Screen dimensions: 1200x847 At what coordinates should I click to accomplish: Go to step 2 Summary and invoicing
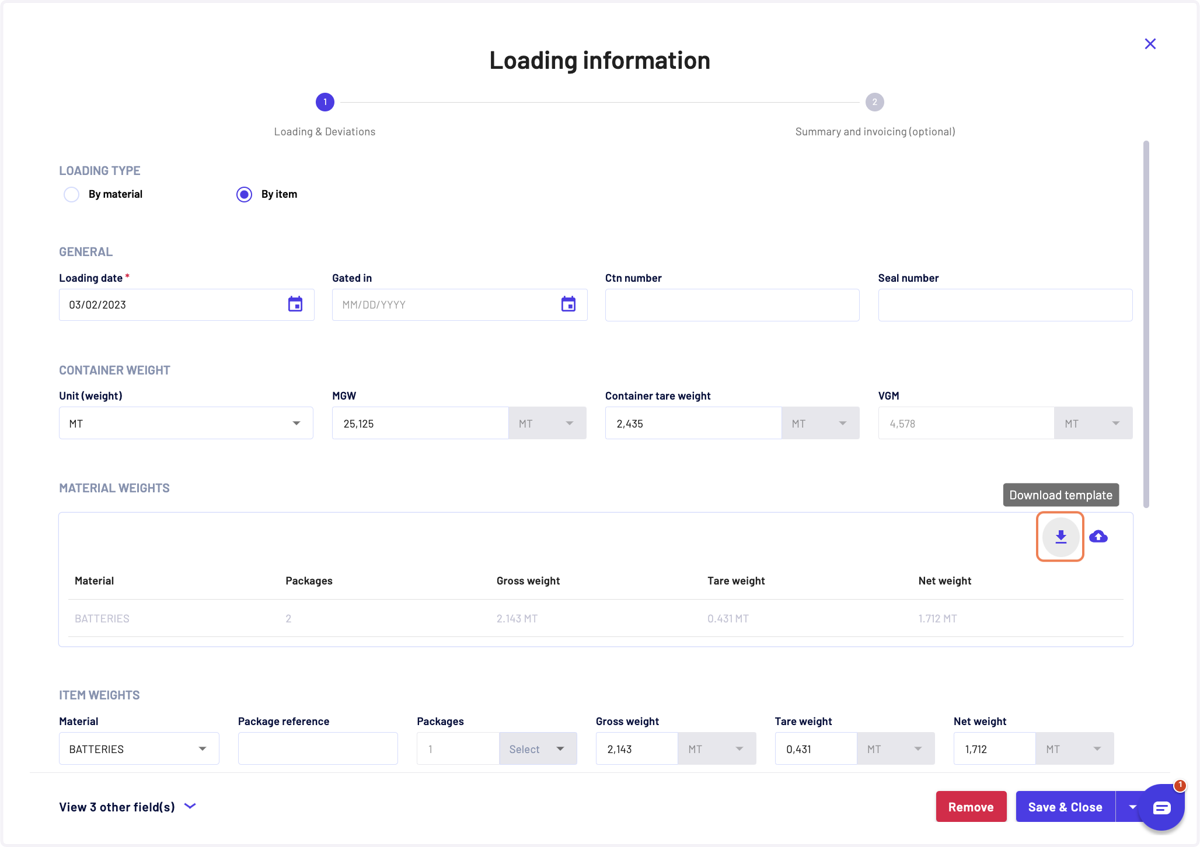coord(875,102)
